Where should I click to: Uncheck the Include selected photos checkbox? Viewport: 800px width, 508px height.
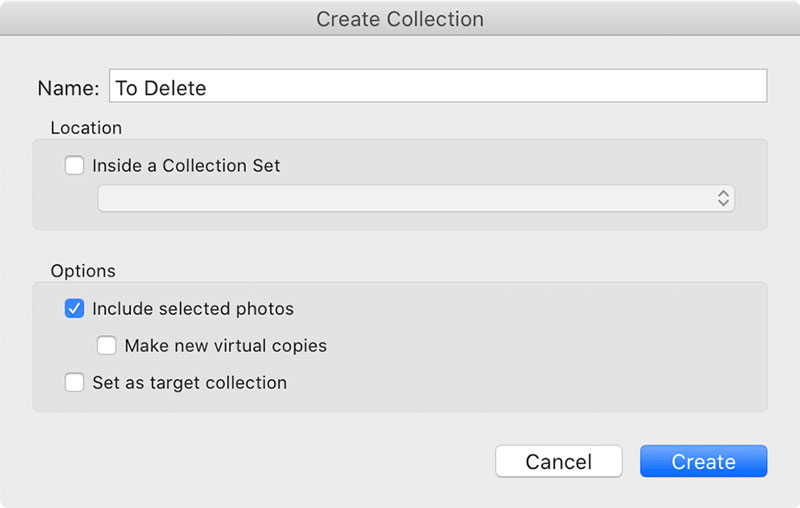[x=74, y=309]
